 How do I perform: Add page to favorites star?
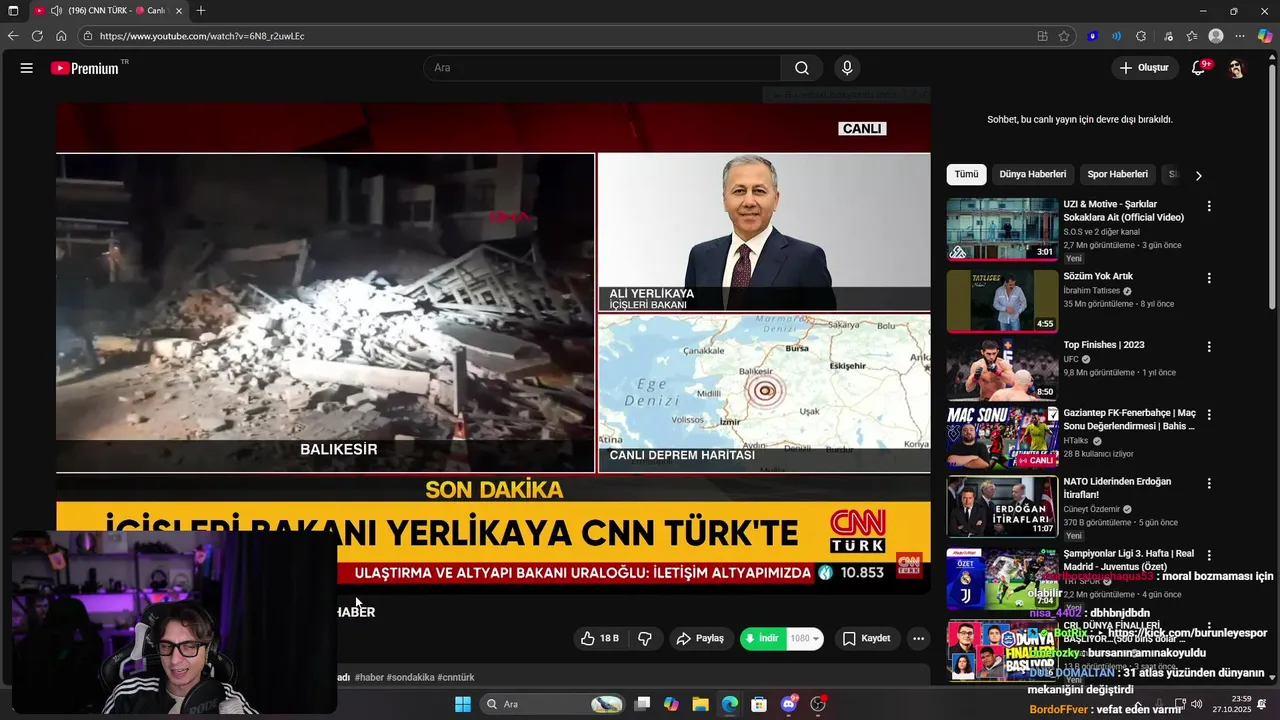[x=1064, y=36]
